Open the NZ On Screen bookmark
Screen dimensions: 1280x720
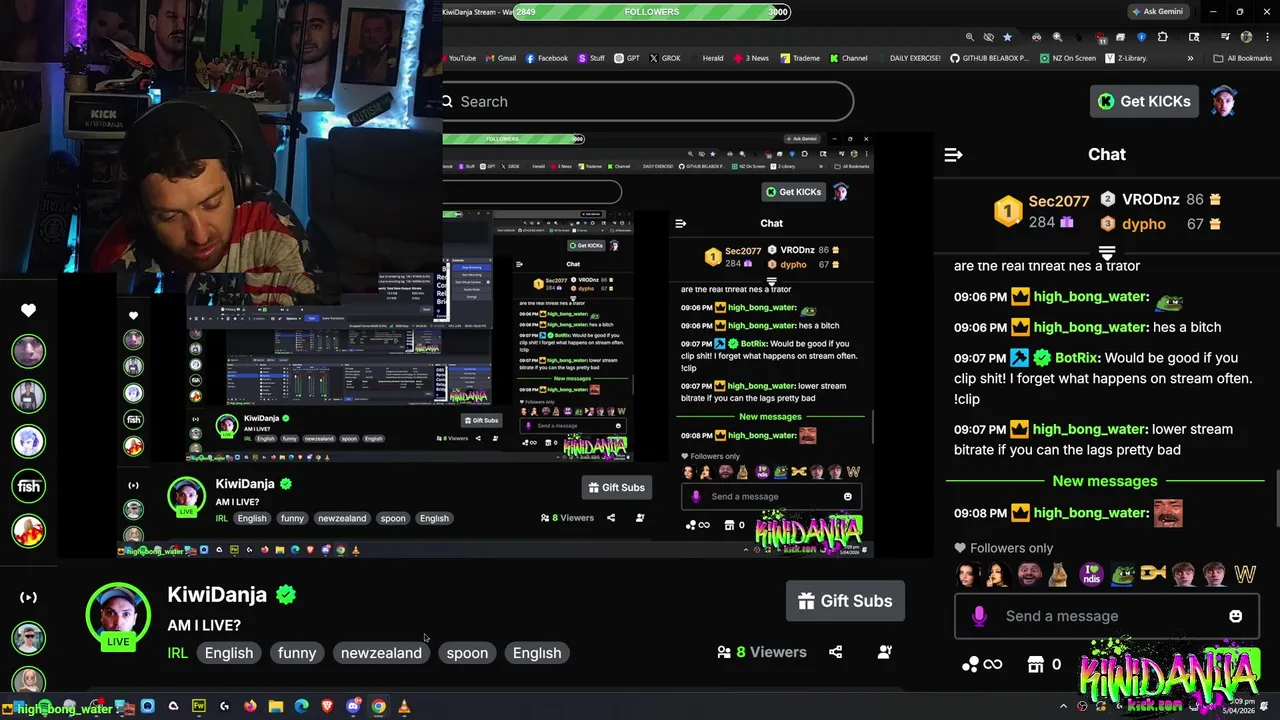pyautogui.click(x=1066, y=58)
